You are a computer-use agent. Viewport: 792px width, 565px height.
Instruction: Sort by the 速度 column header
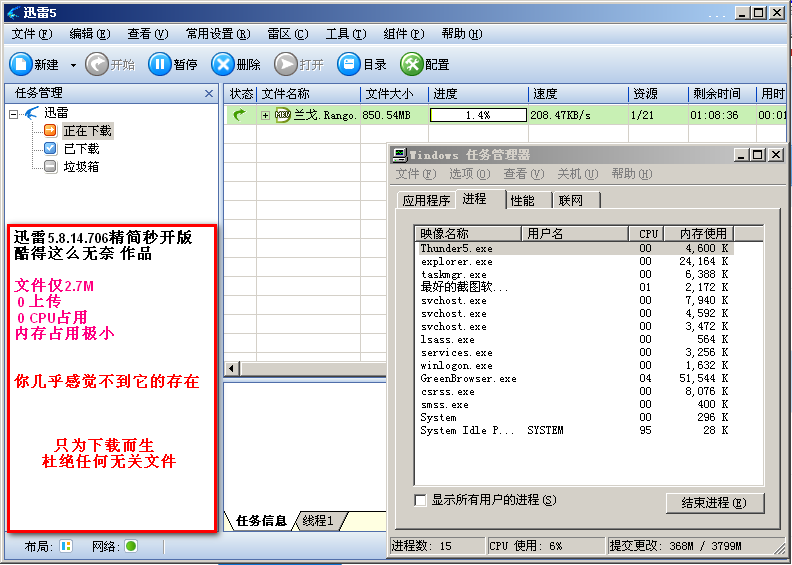578,93
